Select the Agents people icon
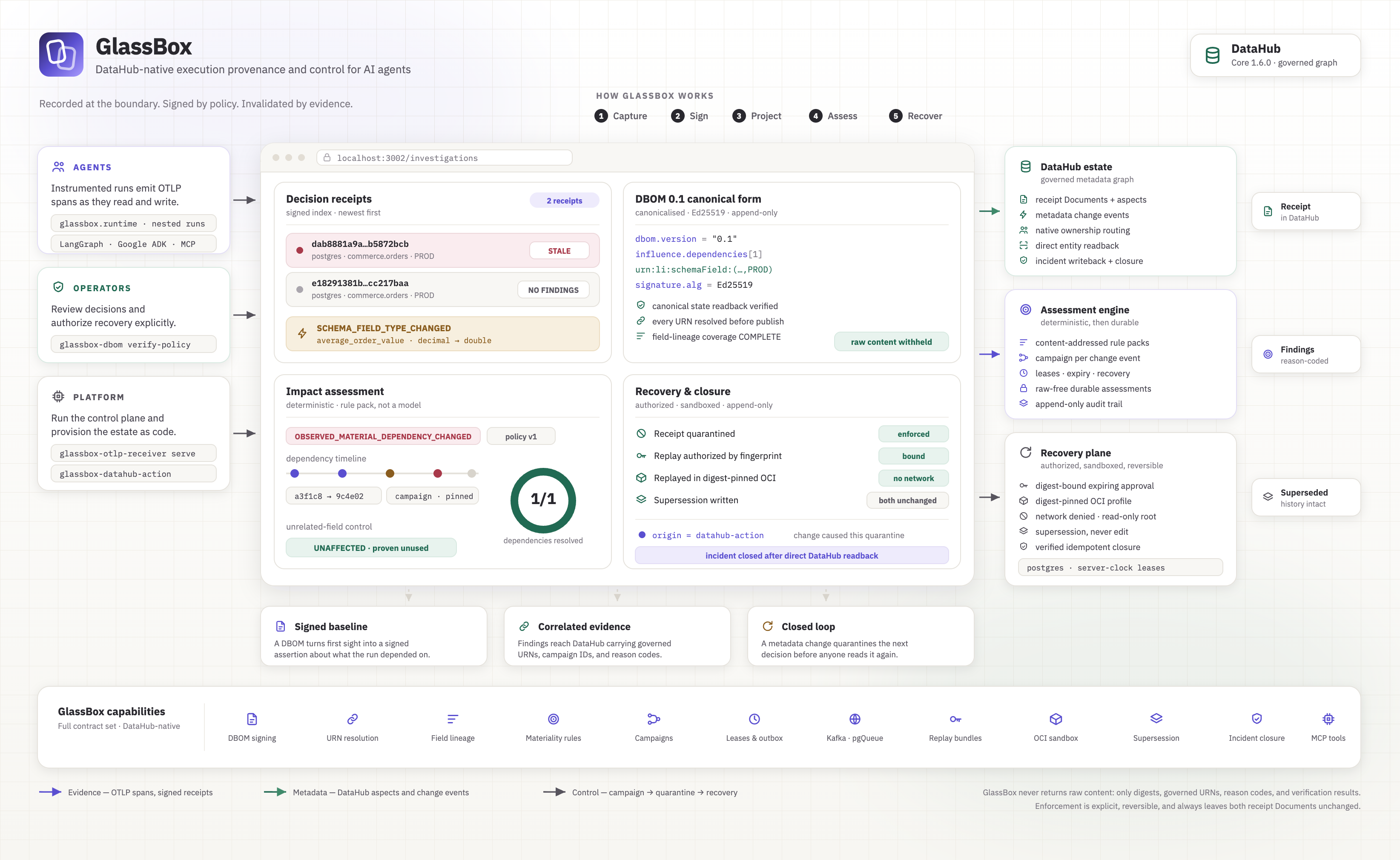The height and width of the screenshot is (860, 1400). tap(58, 166)
